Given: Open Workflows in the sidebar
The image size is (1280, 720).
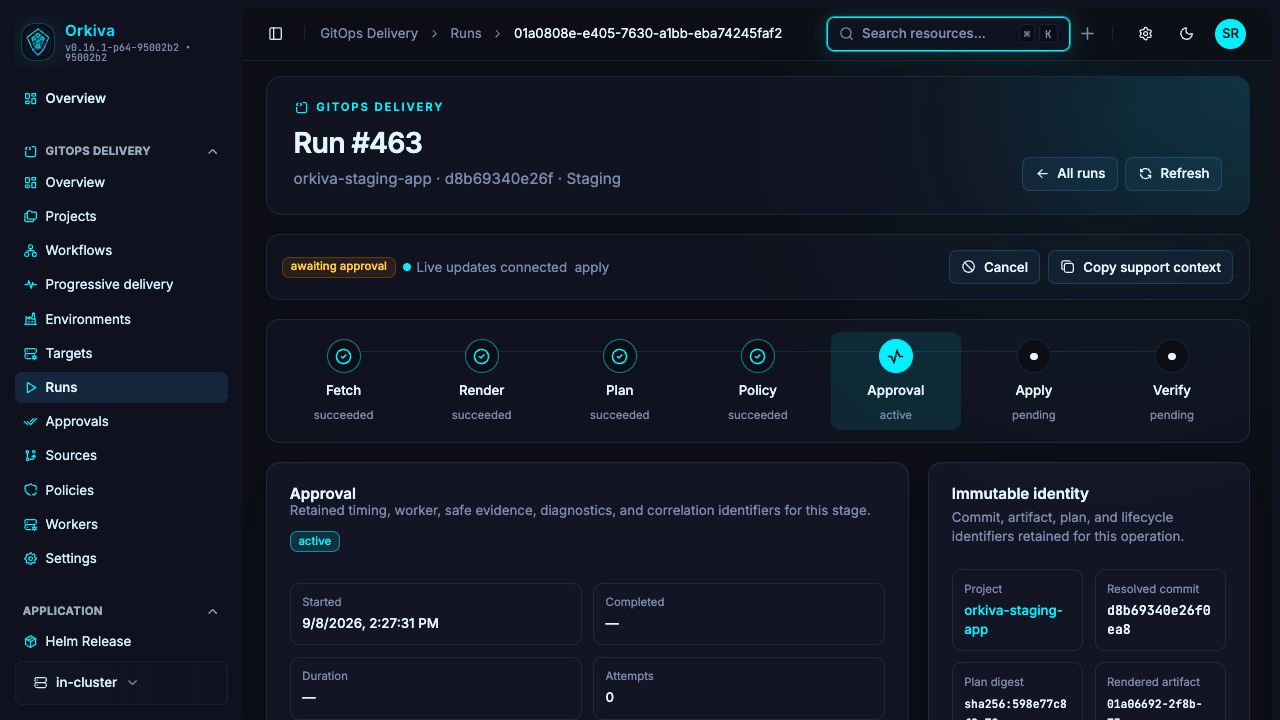Looking at the screenshot, I should click(x=121, y=250).
